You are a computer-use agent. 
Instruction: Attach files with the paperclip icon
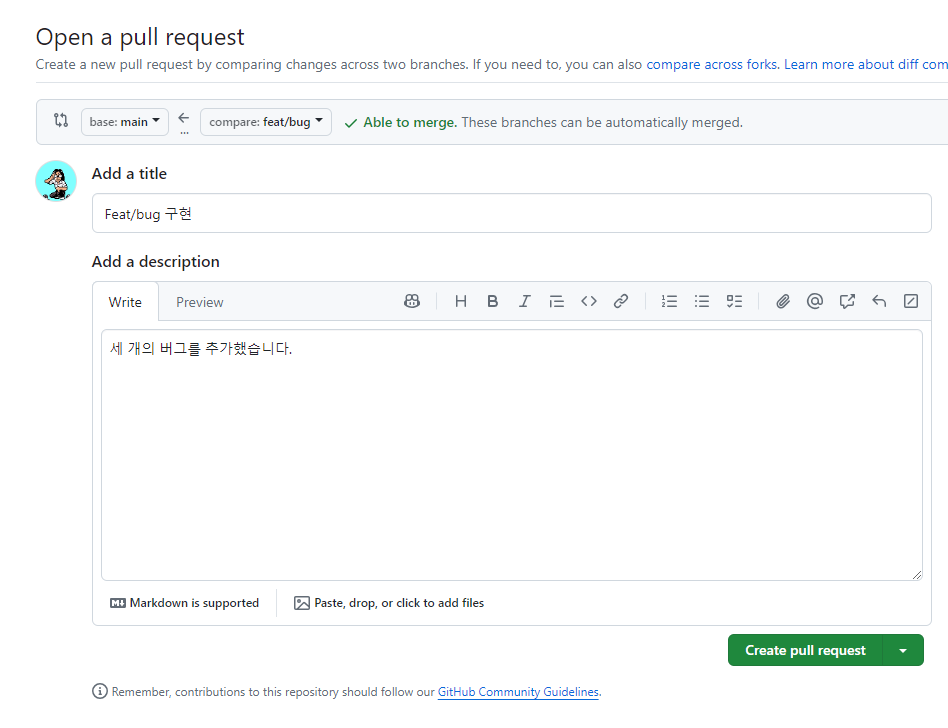click(x=783, y=300)
